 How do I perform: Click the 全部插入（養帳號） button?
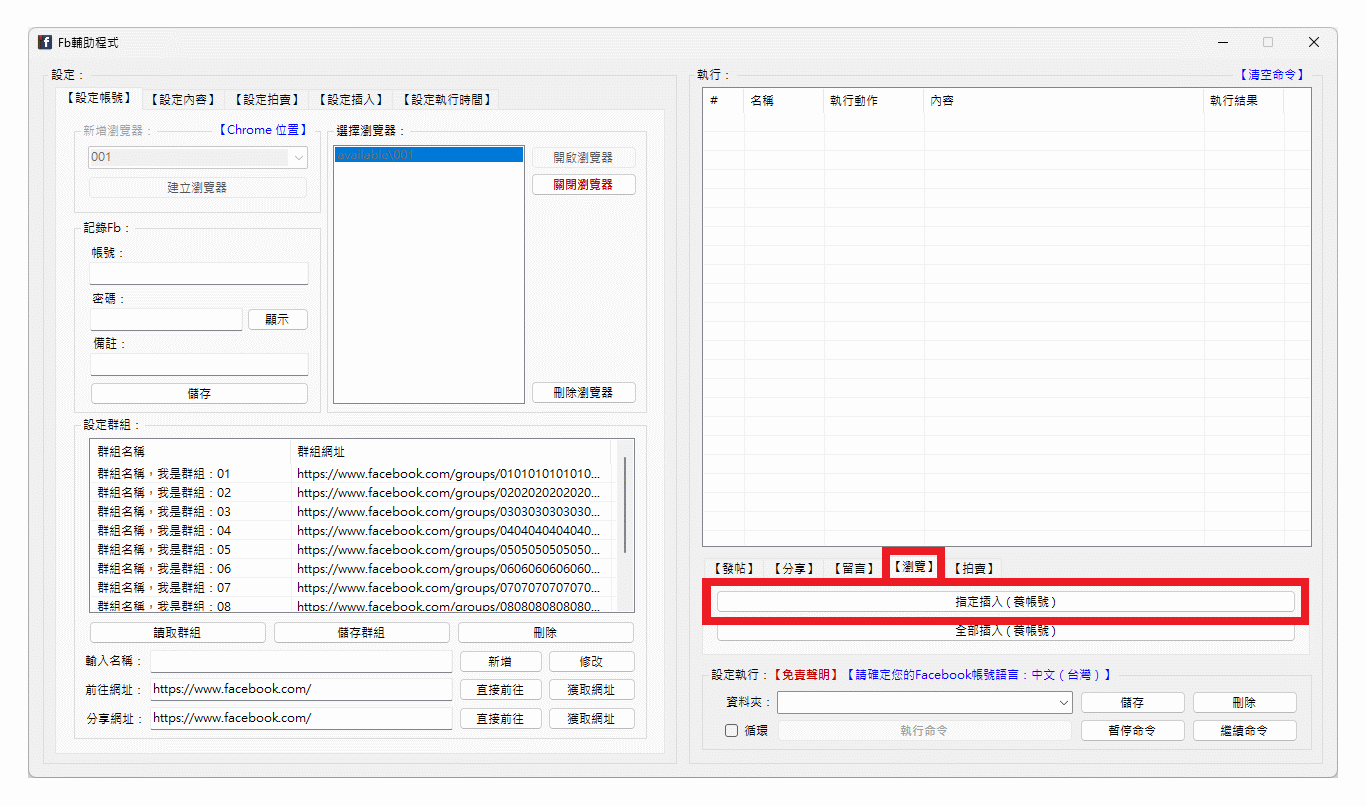coord(1006,632)
